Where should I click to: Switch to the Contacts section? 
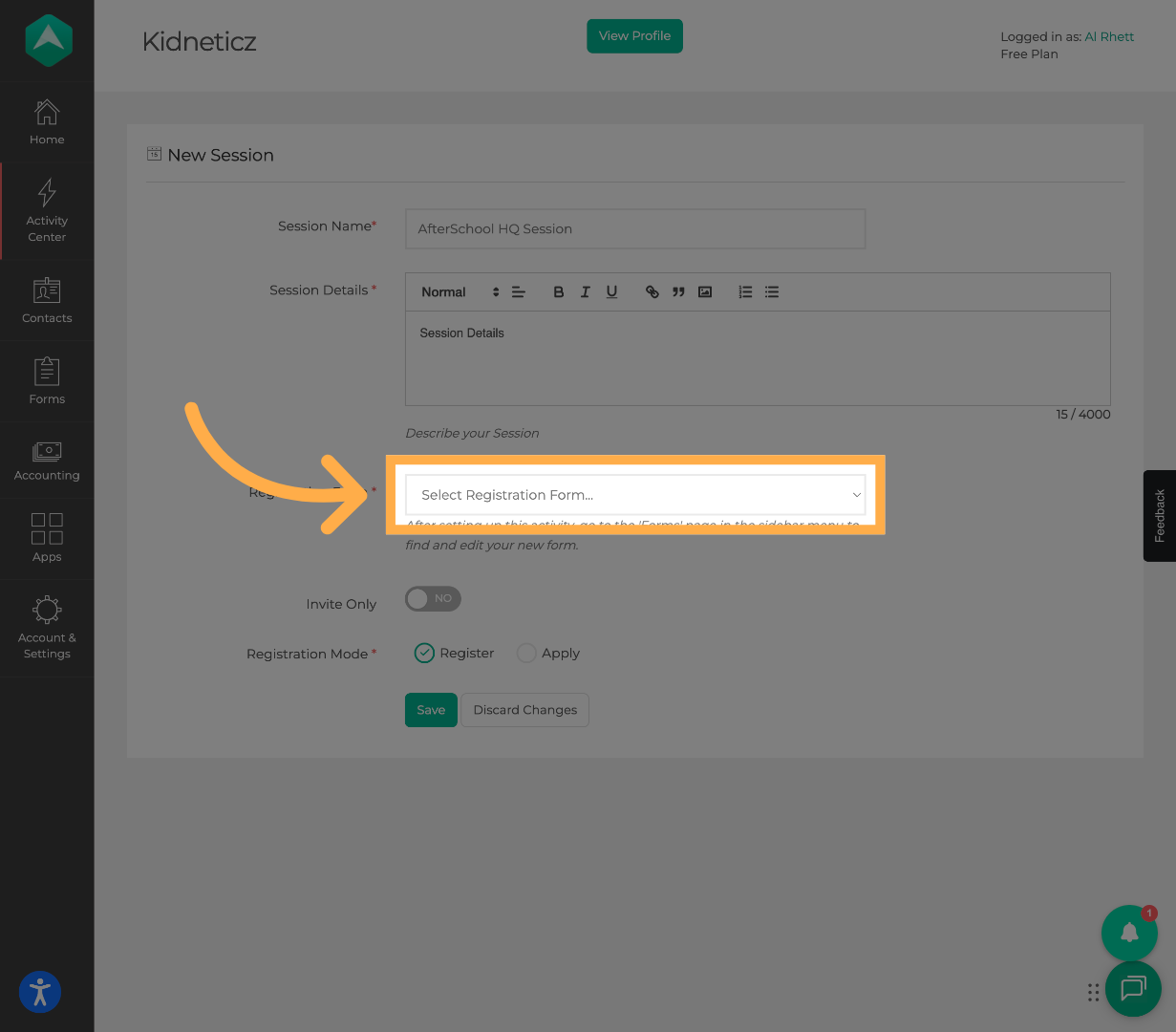point(47,301)
